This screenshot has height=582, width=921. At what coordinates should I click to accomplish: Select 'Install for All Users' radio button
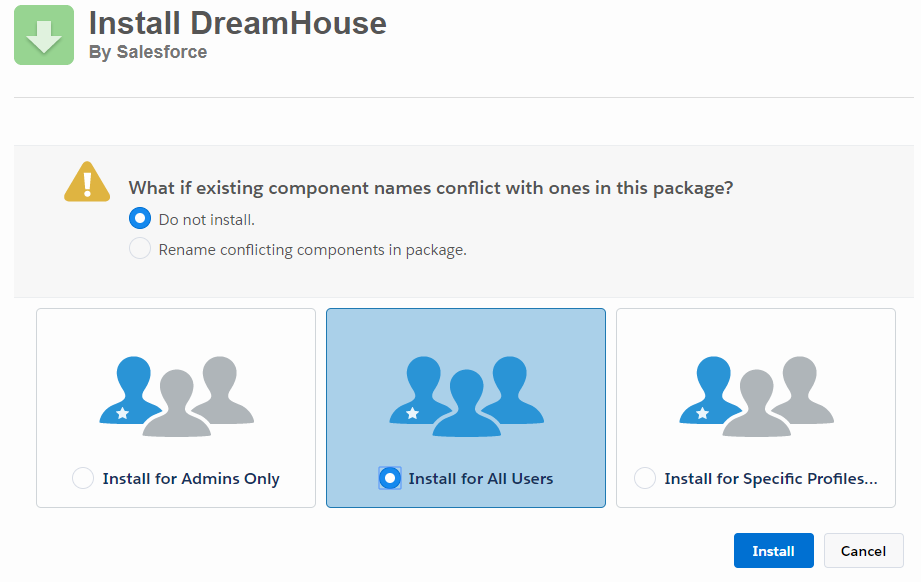(390, 479)
